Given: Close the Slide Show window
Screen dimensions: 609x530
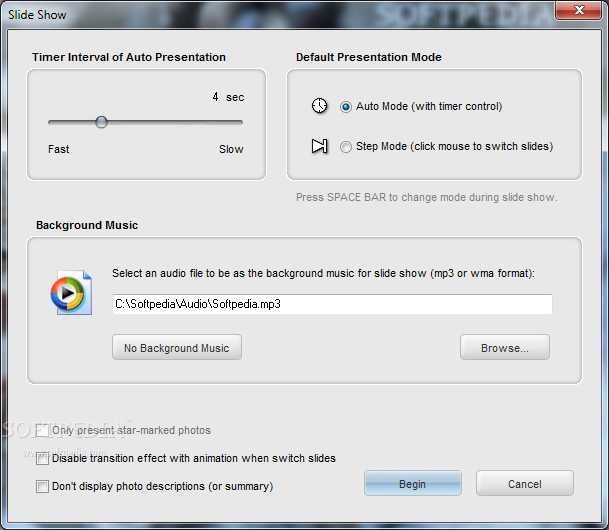Looking at the screenshot, I should pyautogui.click(x=579, y=10).
